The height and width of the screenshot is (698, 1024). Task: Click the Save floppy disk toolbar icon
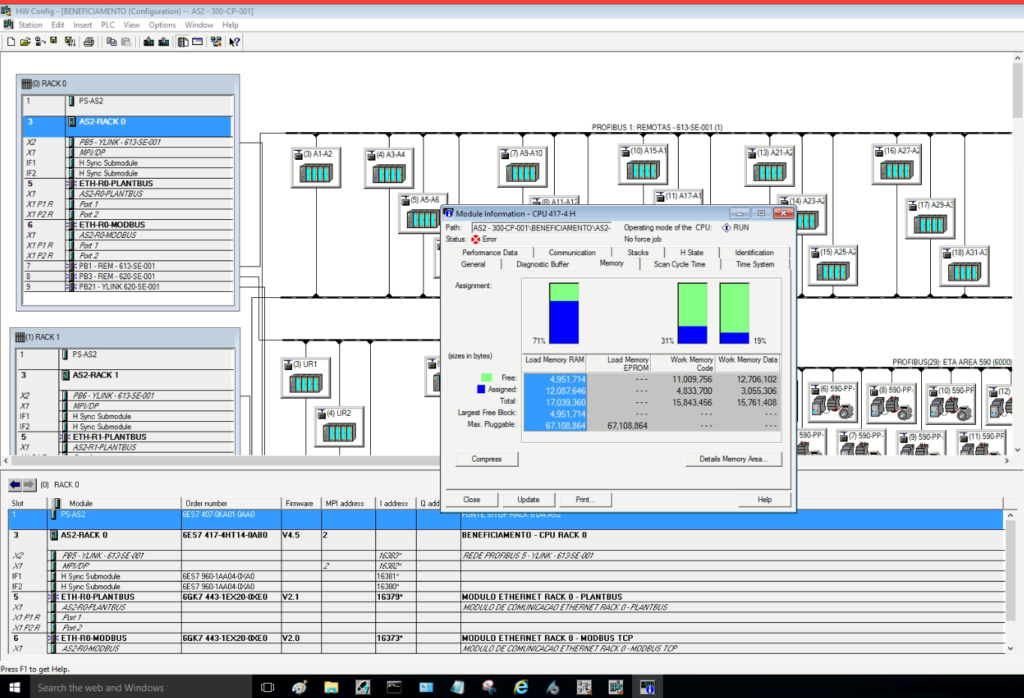pyautogui.click(x=54, y=41)
